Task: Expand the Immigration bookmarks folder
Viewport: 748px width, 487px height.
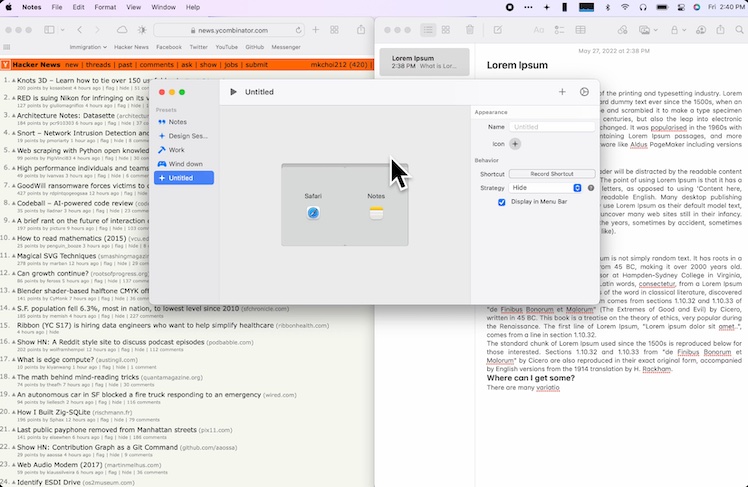Action: [x=90, y=47]
